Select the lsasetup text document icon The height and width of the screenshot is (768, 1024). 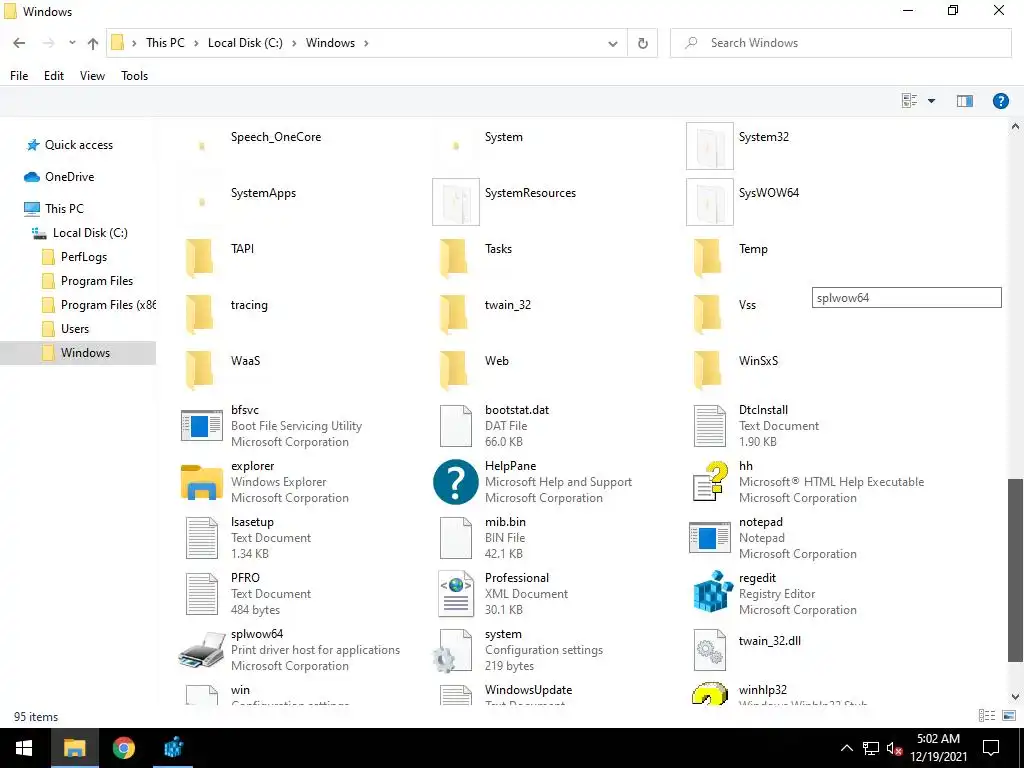tap(201, 538)
